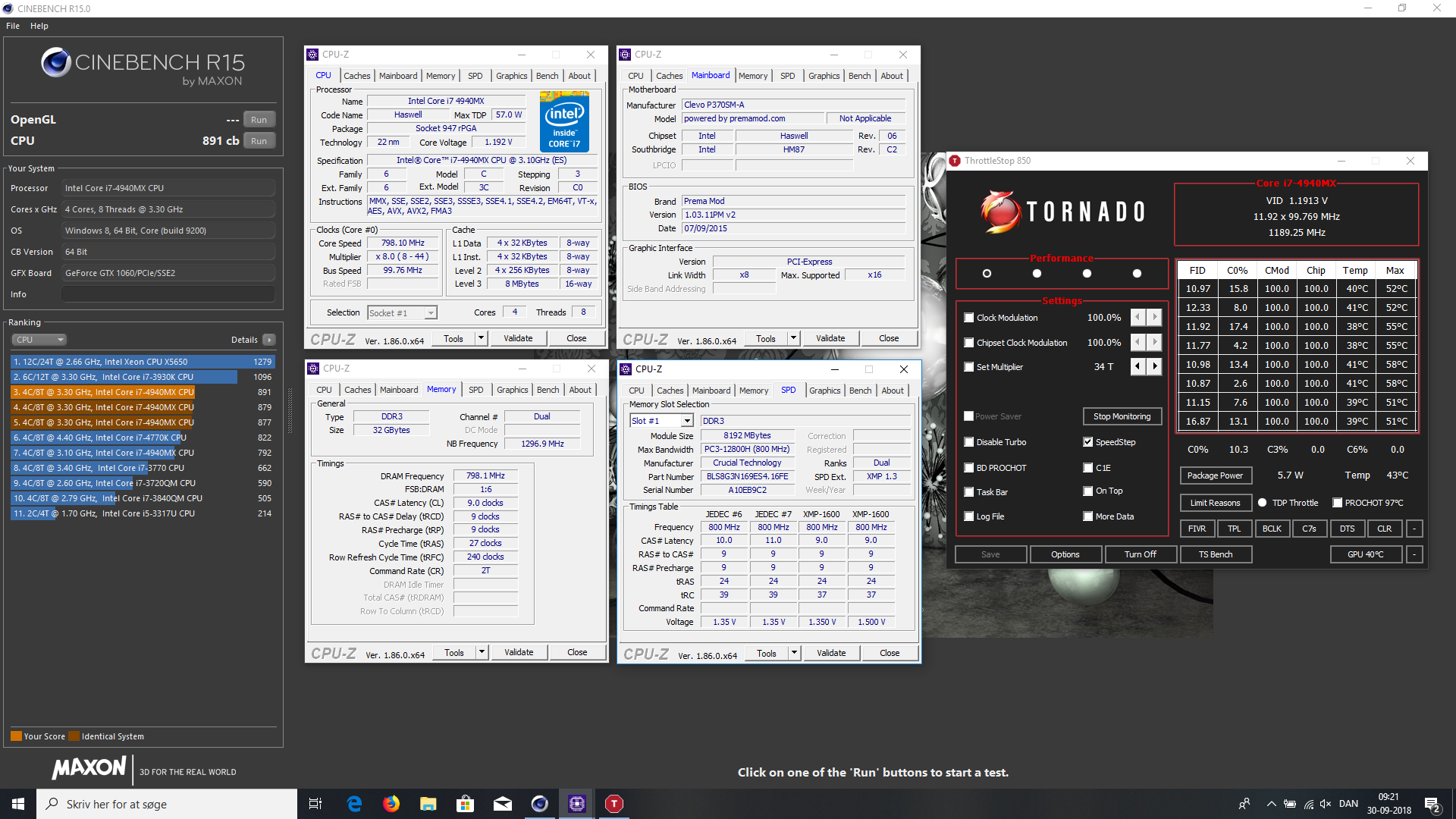The image size is (1456, 819).
Task: Open the Mail app from the taskbar
Action: point(503,804)
